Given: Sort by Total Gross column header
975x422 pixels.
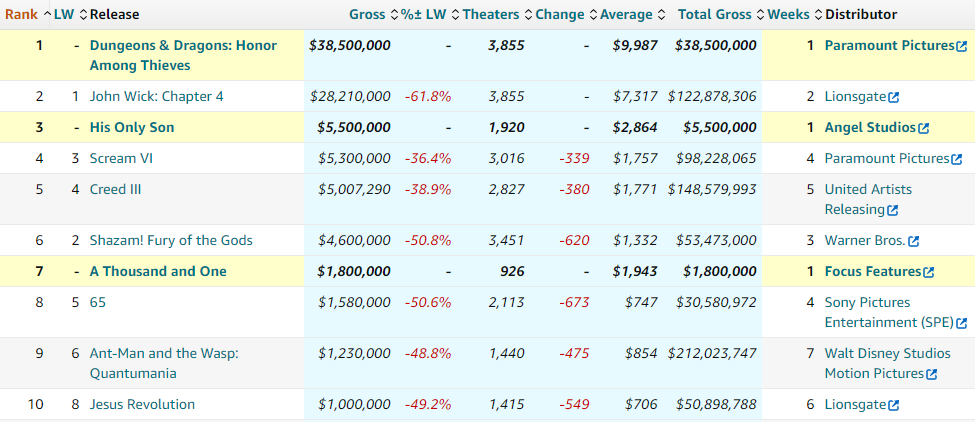Looking at the screenshot, I should pyautogui.click(x=715, y=14).
